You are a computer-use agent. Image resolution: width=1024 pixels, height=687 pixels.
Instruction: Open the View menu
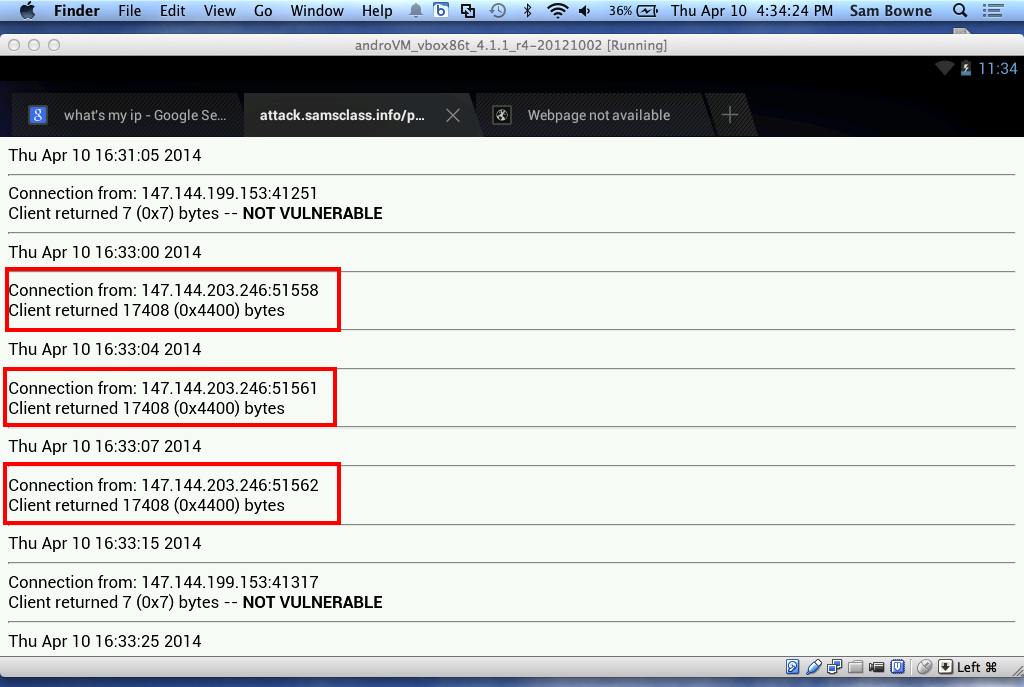click(219, 10)
